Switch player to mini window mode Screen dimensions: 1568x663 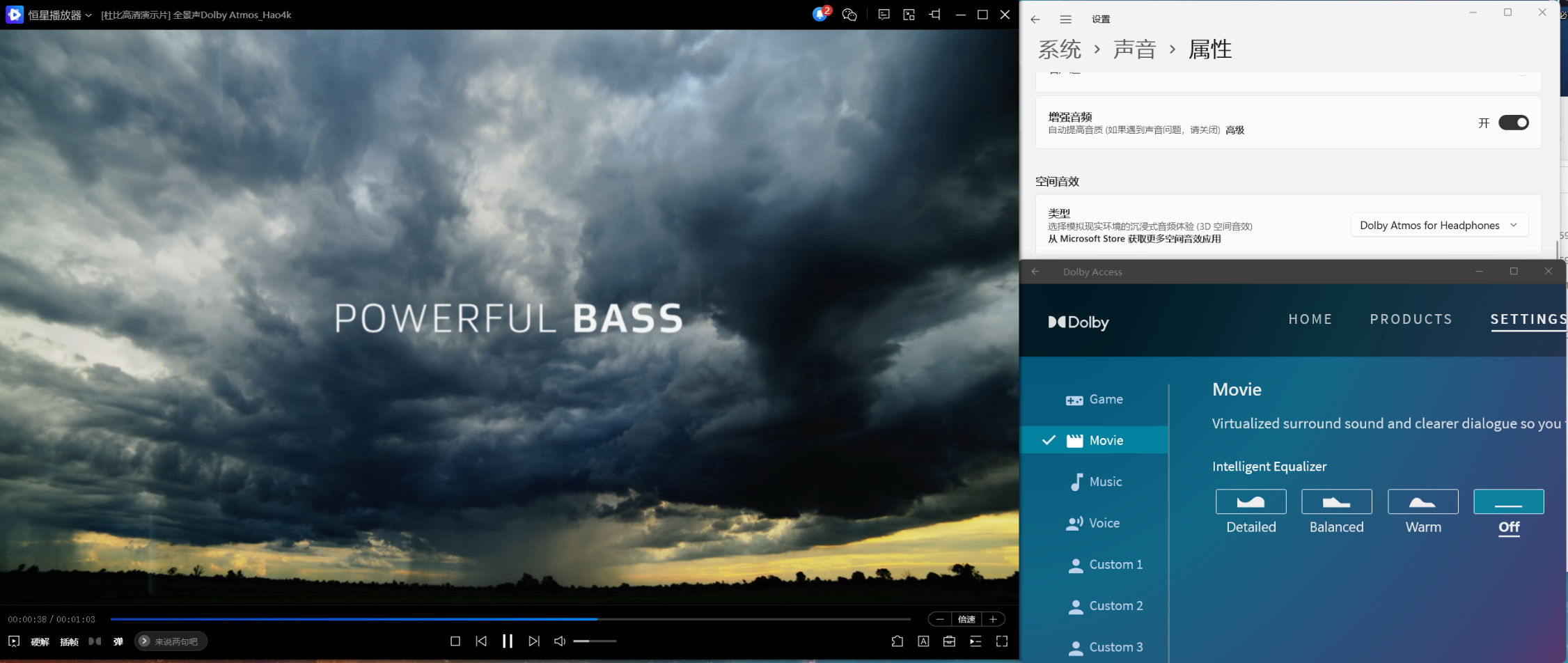909,15
